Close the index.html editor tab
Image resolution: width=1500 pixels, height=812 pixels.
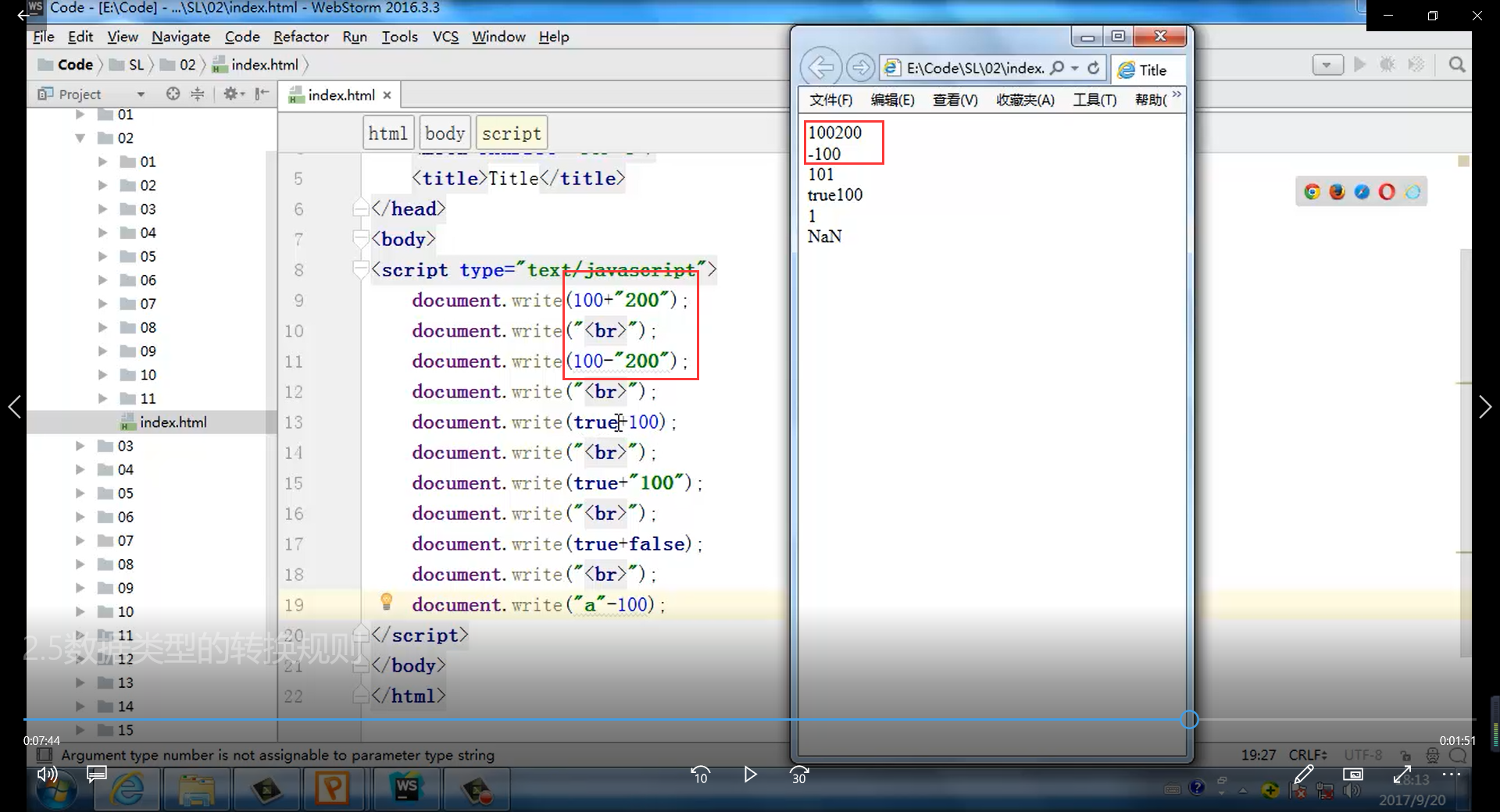(387, 95)
